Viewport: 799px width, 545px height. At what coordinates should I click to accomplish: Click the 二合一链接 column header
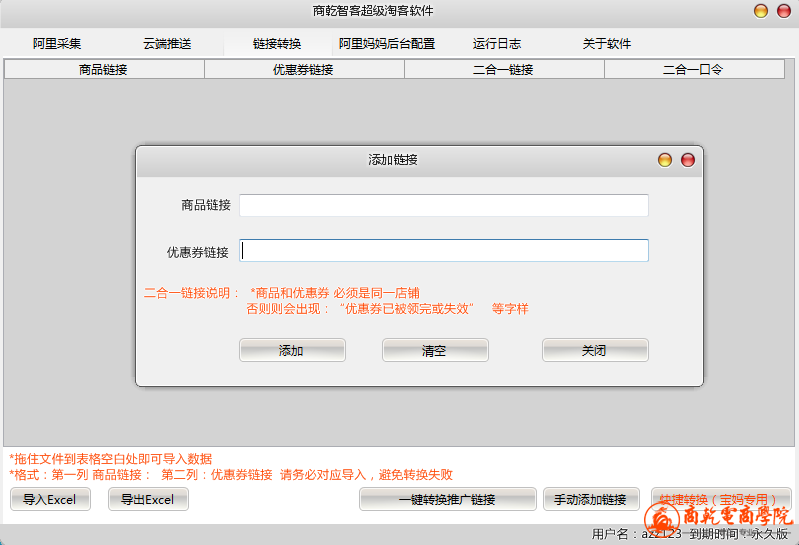click(504, 70)
